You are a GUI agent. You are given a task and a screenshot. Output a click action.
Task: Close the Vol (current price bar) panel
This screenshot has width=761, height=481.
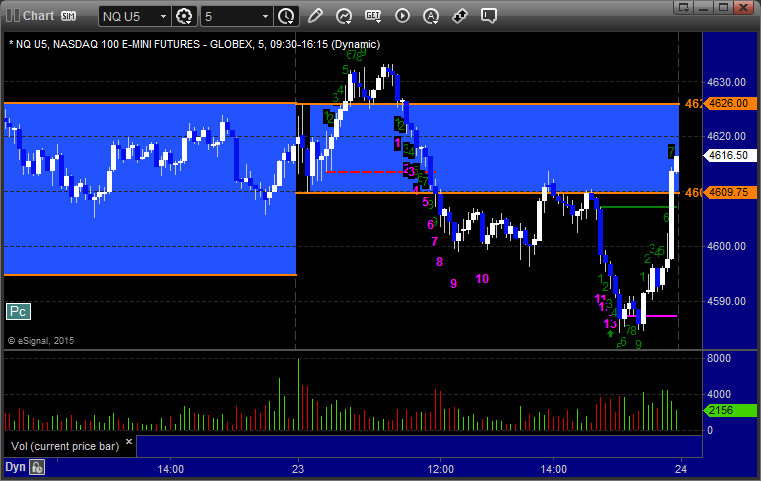[129, 442]
